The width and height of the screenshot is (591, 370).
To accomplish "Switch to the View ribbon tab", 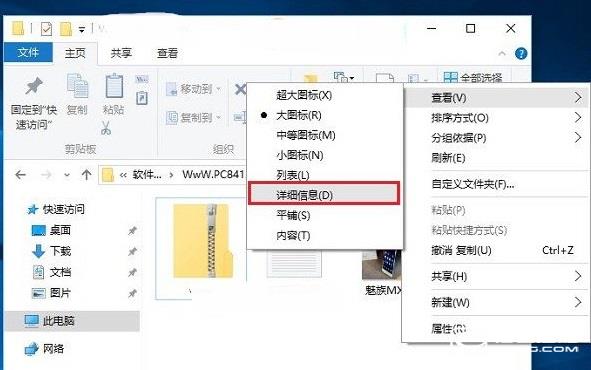I will [x=167, y=53].
